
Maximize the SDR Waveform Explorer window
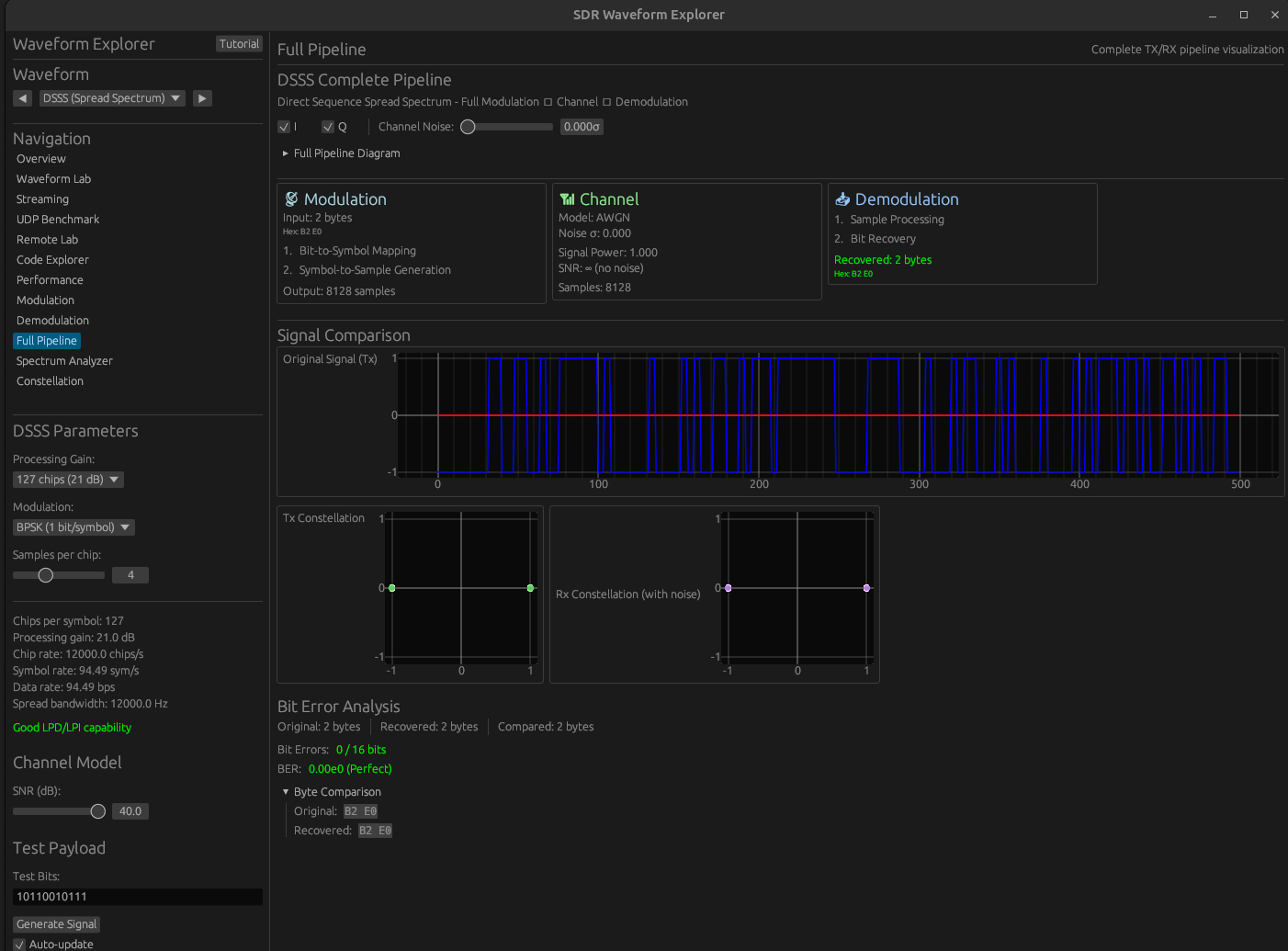pos(1244,15)
